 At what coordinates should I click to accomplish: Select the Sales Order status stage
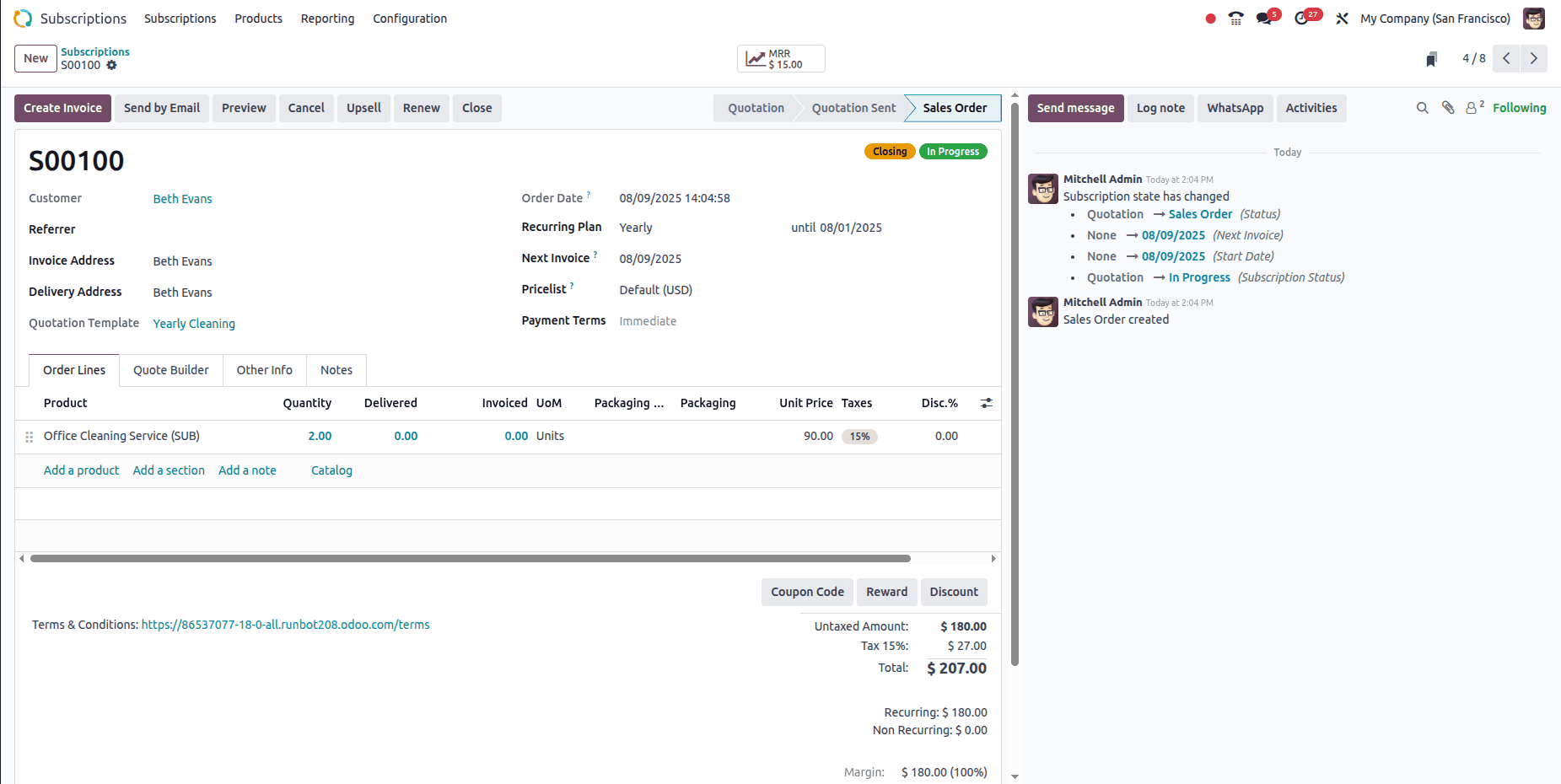955,108
